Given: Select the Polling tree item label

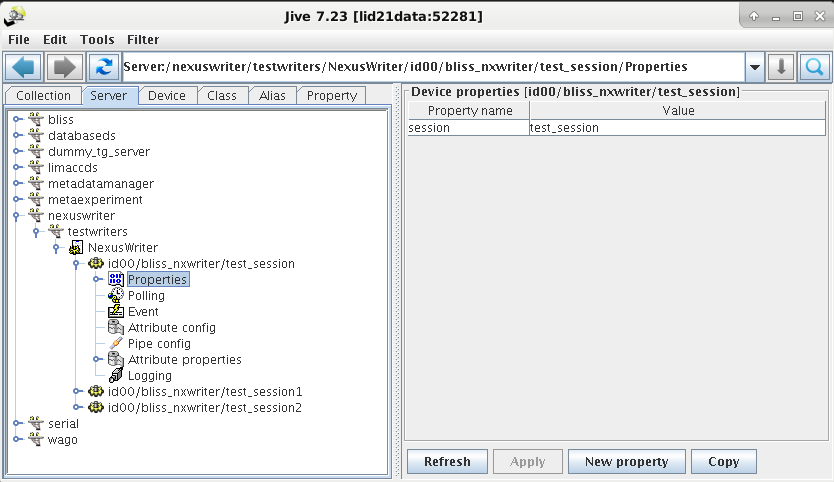Looking at the screenshot, I should coord(146,296).
